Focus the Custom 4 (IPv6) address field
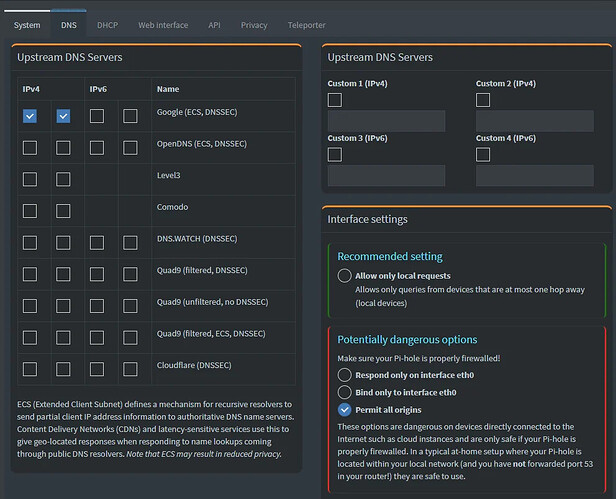This screenshot has width=616, height=499. 534,176
